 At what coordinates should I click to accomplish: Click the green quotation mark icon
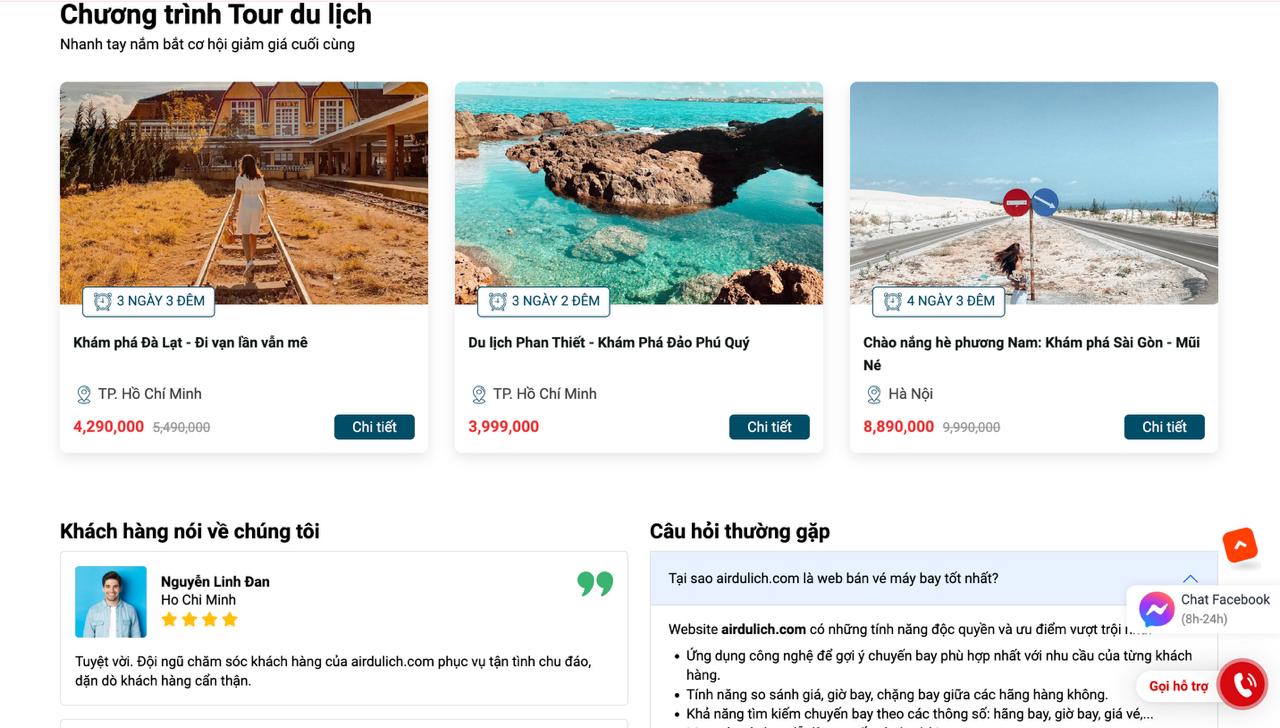[595, 583]
